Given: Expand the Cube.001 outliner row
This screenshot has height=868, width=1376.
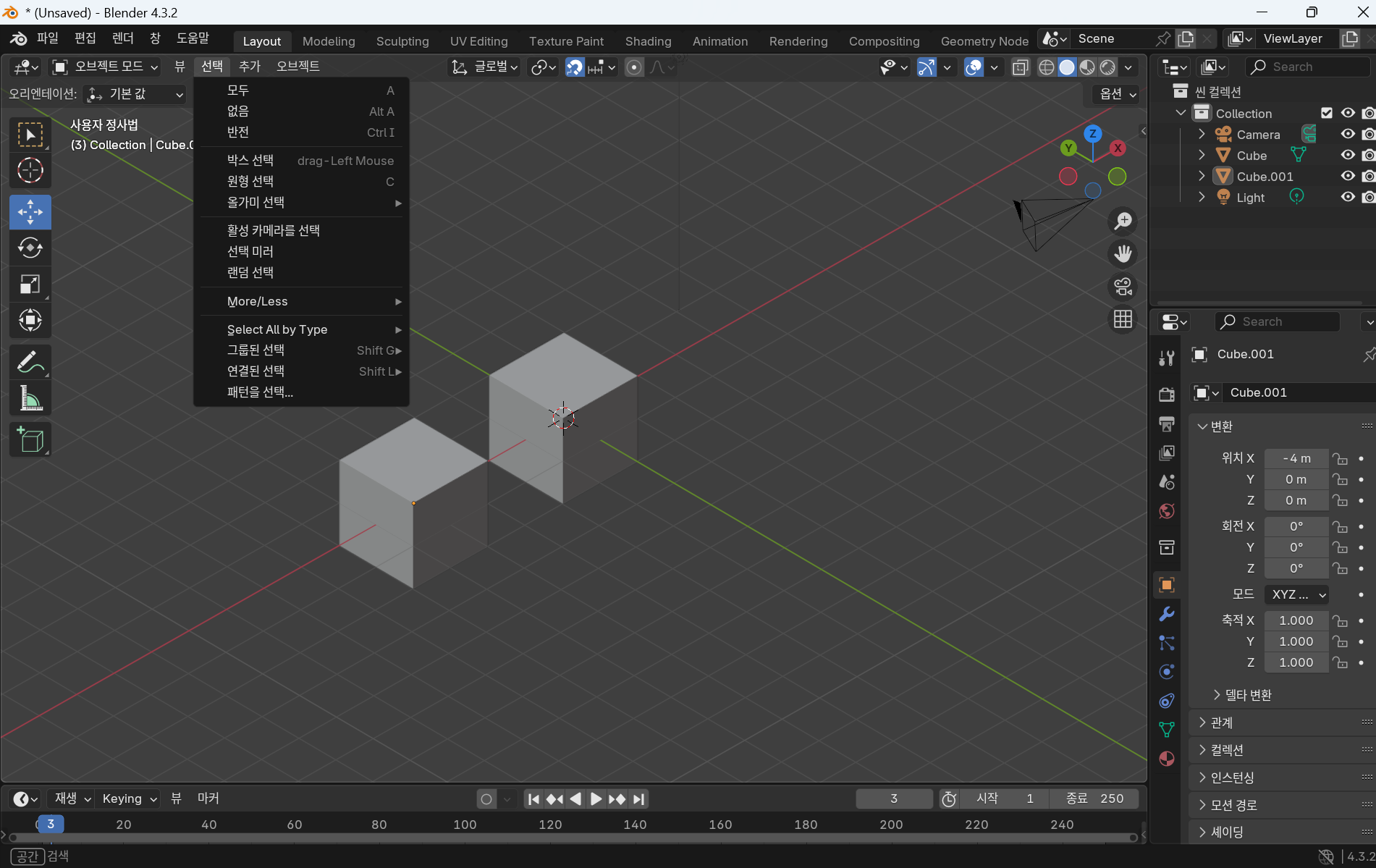Looking at the screenshot, I should point(1202,176).
